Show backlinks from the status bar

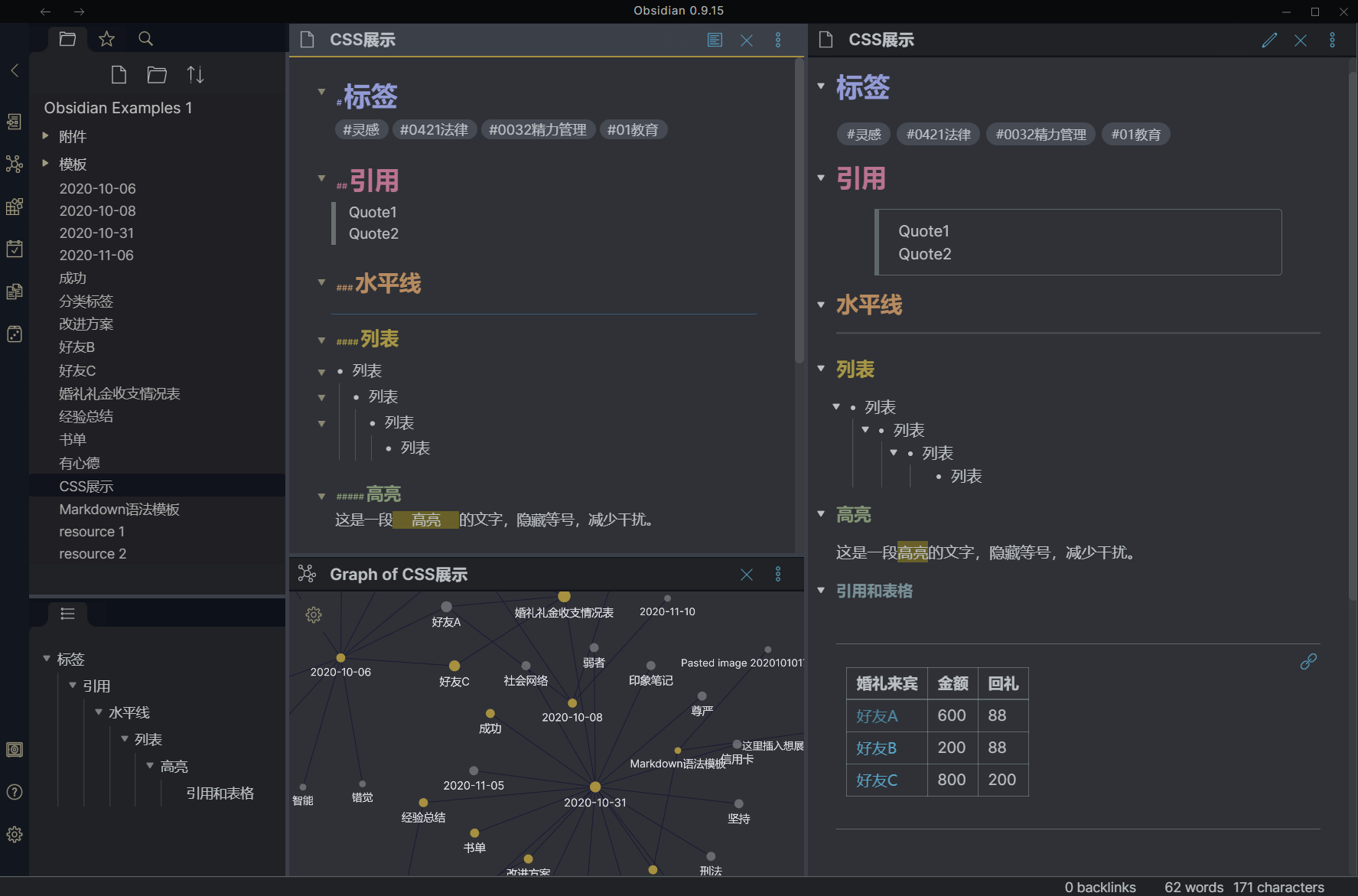[x=1100, y=887]
